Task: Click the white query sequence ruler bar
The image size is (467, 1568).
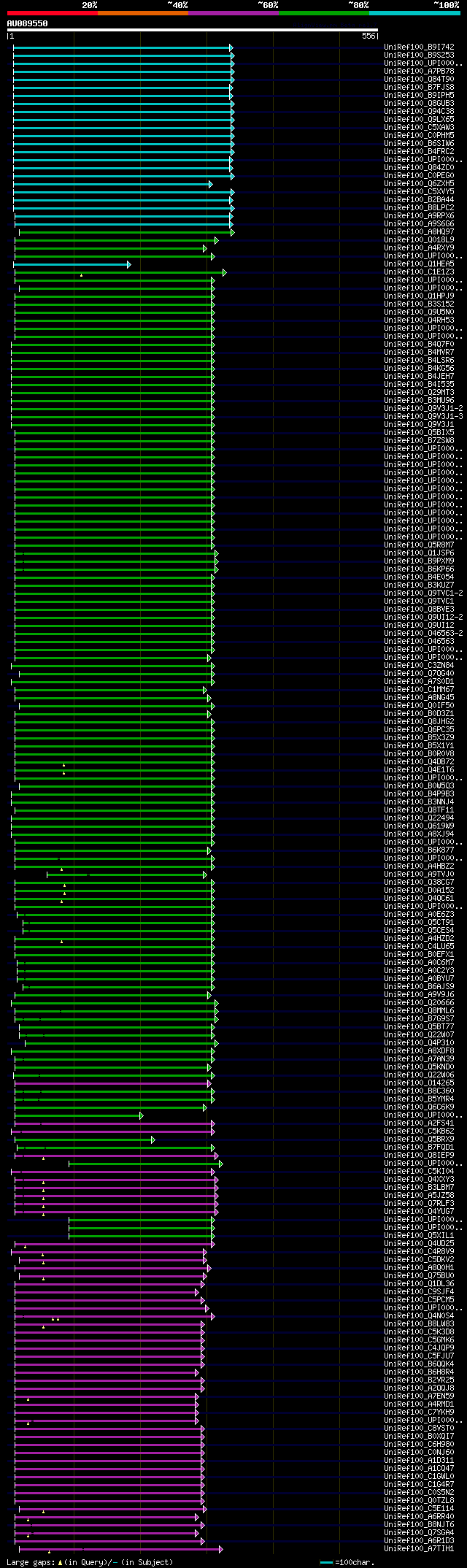Action: click(x=193, y=31)
